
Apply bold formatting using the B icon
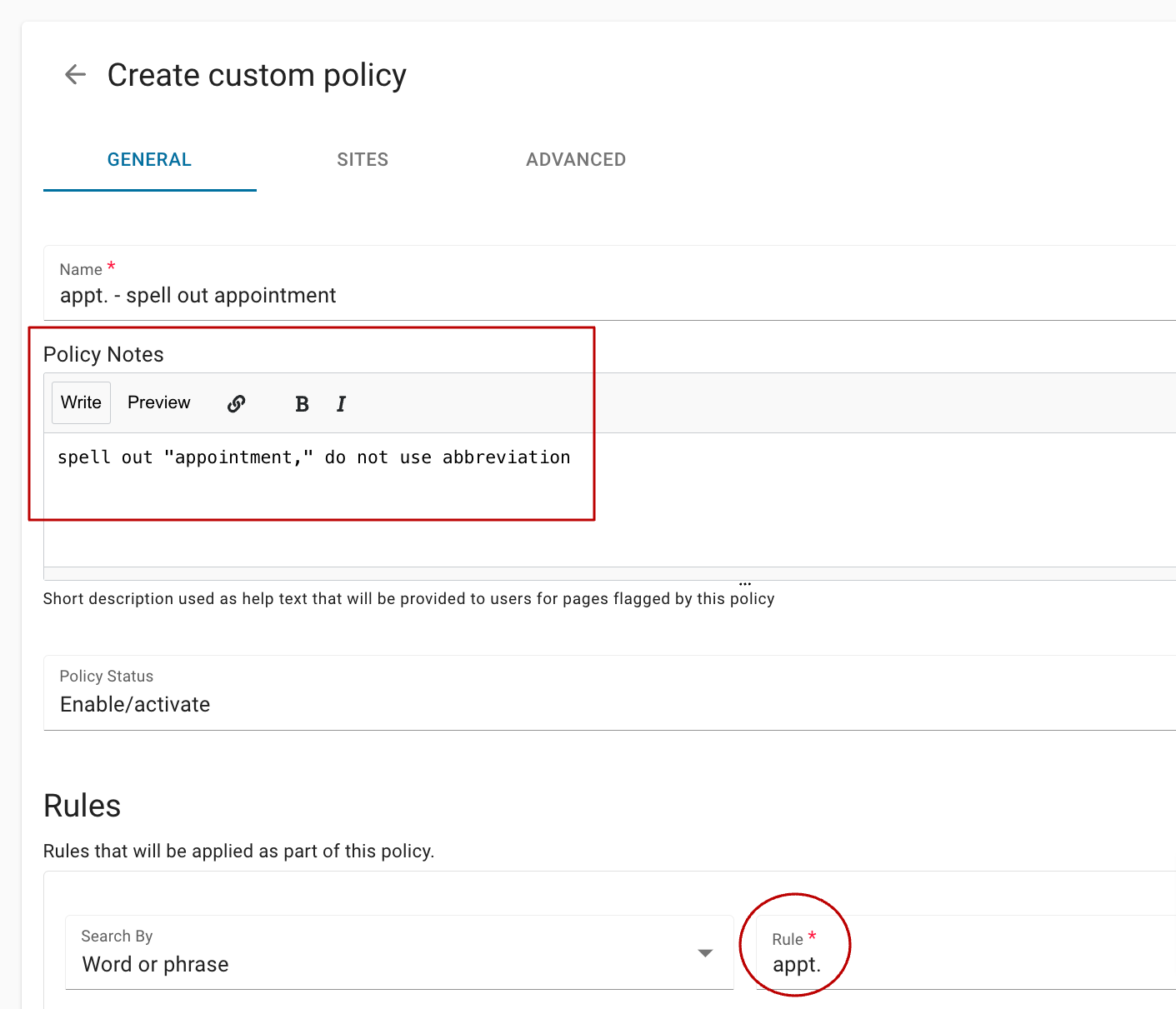pos(301,402)
